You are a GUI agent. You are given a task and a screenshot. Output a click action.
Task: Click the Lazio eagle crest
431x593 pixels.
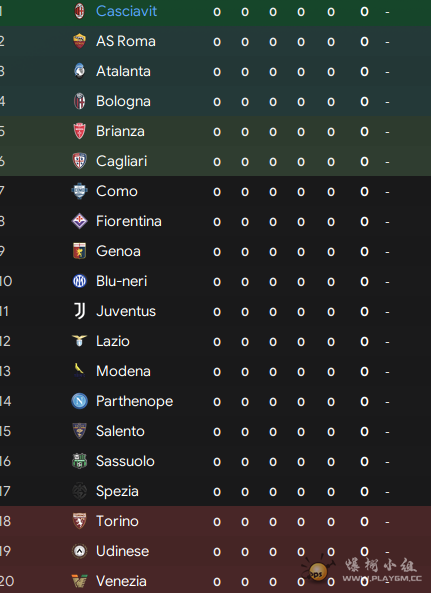click(x=79, y=341)
